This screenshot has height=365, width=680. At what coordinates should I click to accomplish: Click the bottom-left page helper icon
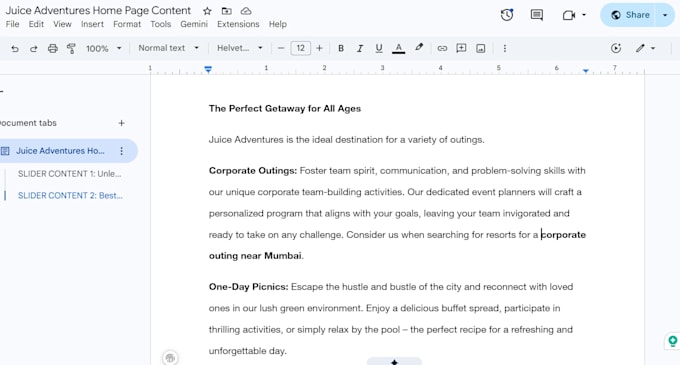click(x=170, y=358)
